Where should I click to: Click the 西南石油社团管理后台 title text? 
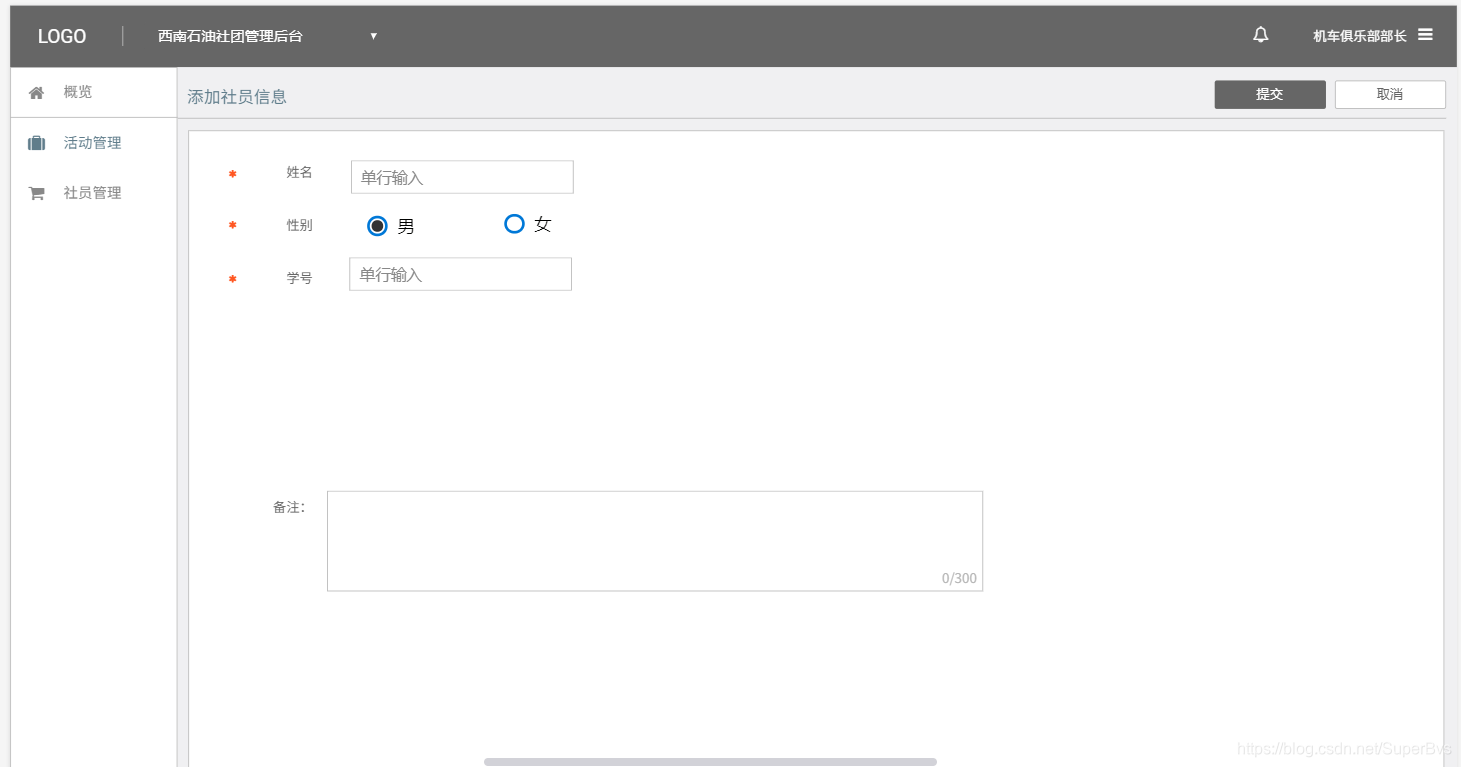pyautogui.click(x=230, y=36)
